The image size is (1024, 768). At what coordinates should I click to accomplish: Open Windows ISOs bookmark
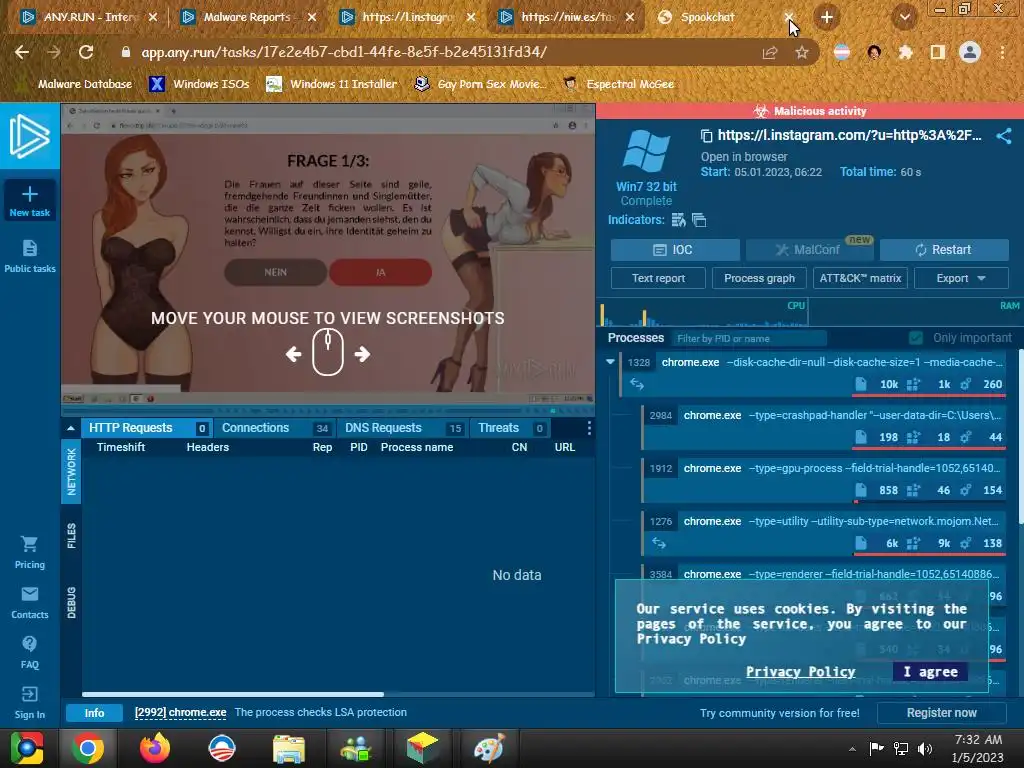200,84
